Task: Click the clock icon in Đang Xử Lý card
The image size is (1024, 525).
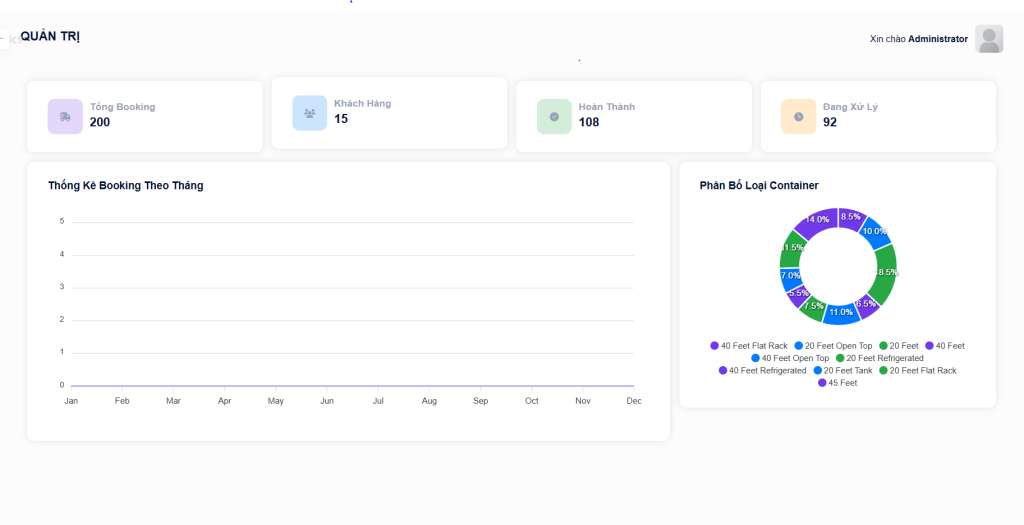Action: pyautogui.click(x=798, y=116)
